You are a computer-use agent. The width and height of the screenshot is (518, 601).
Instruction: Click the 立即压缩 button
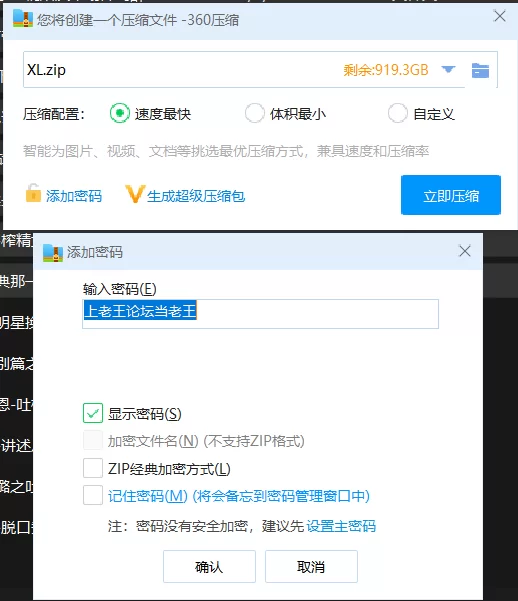pos(451,195)
